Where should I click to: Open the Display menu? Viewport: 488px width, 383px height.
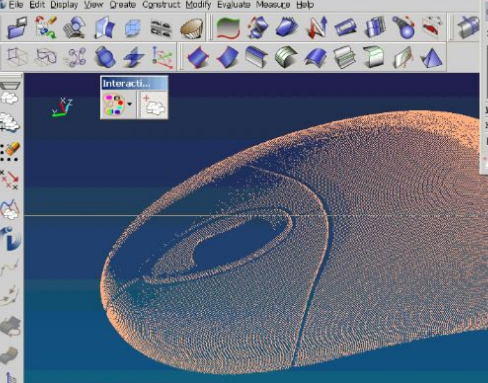(64, 5)
